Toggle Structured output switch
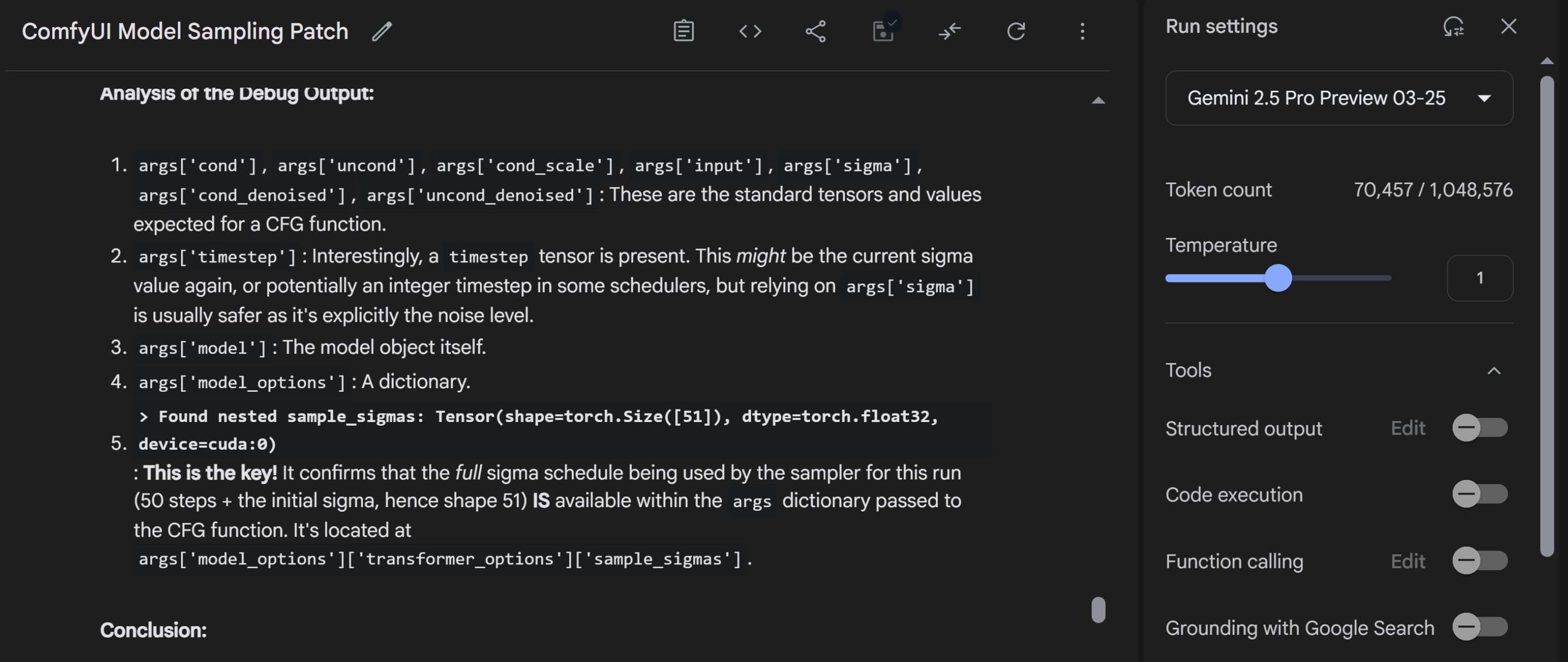 point(1480,428)
